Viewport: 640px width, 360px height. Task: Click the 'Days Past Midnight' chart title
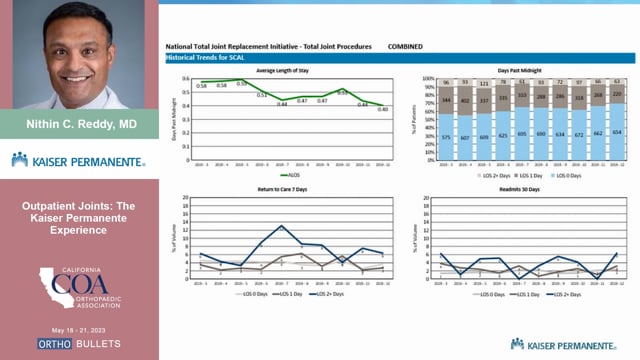point(520,70)
